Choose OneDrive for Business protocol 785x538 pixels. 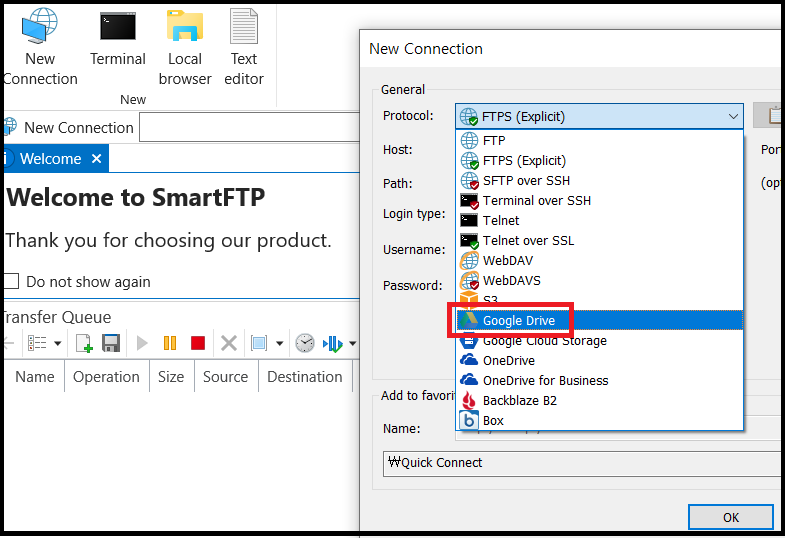[599, 381]
